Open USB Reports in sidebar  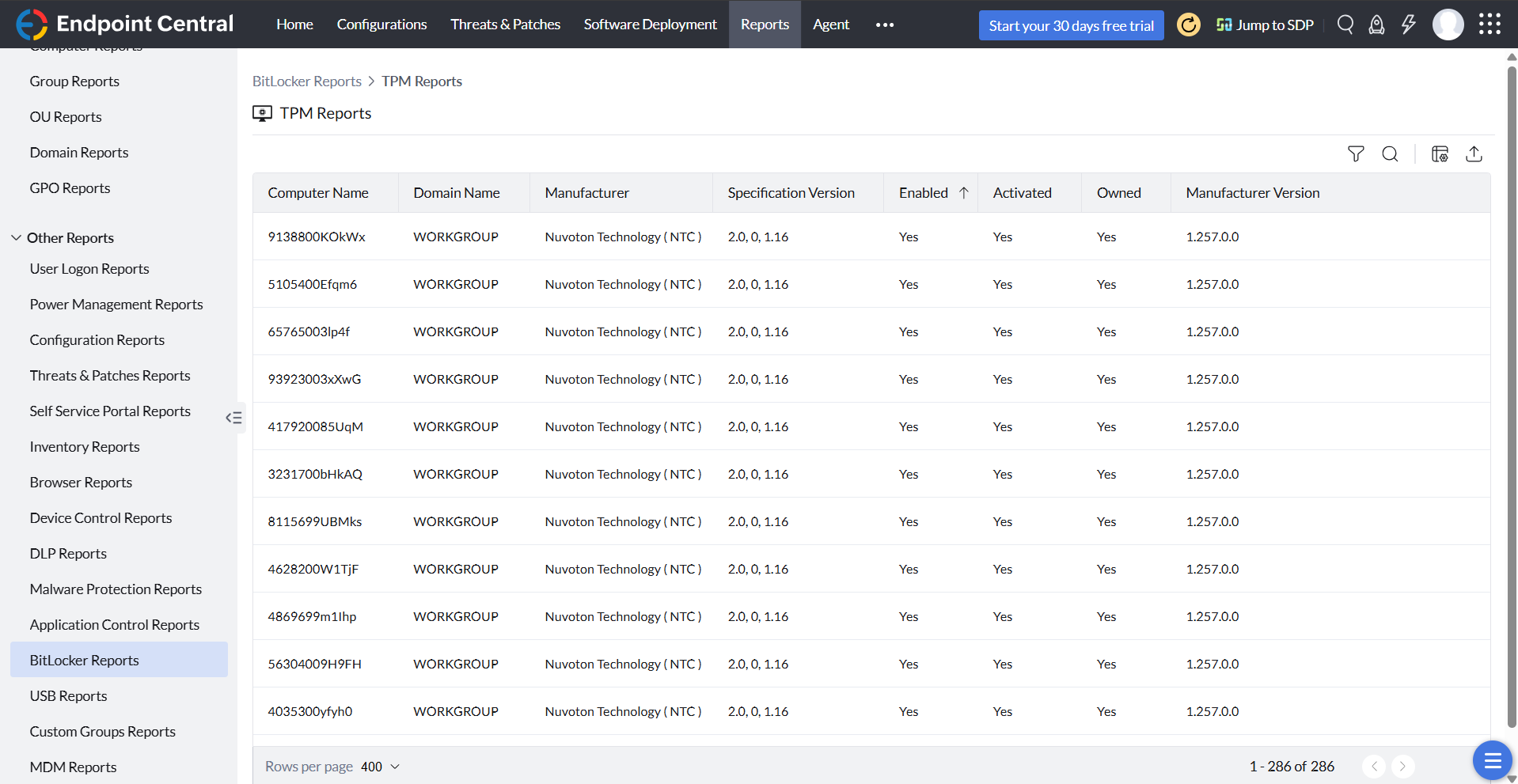(x=68, y=696)
